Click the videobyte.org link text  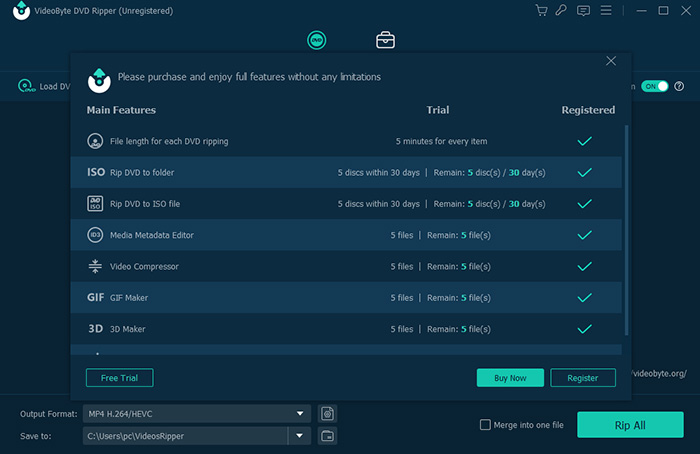coord(659,373)
